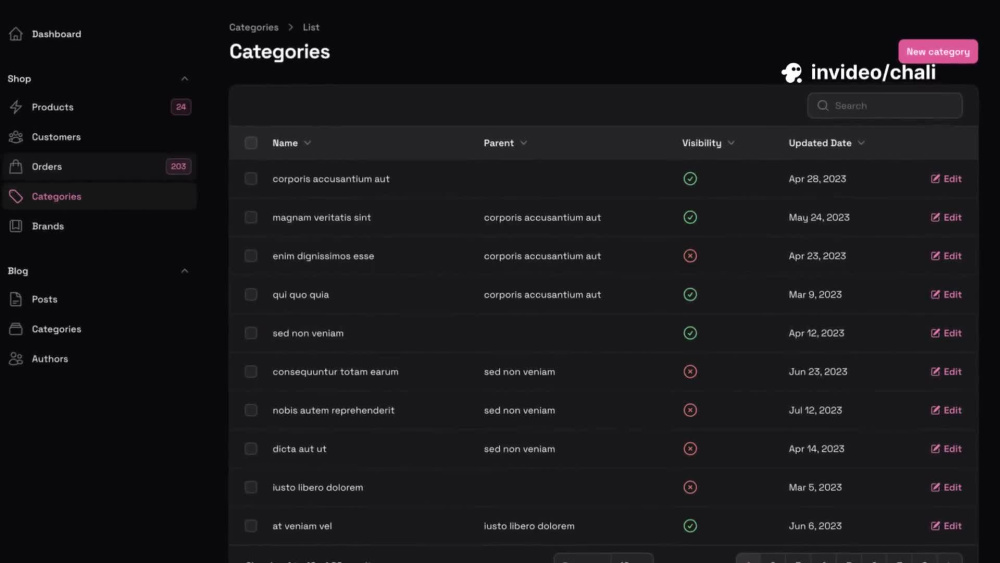Image resolution: width=1000 pixels, height=563 pixels.
Task: Click the Posts document icon
Action: (16, 299)
